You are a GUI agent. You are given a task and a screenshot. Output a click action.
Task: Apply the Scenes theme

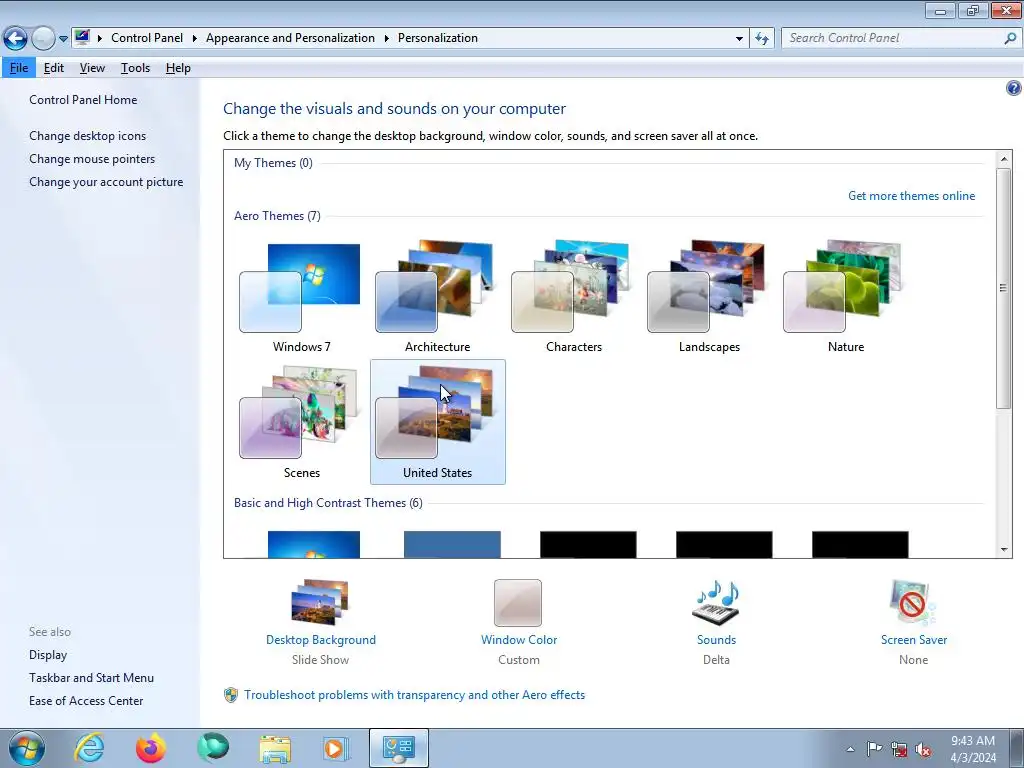(x=301, y=422)
